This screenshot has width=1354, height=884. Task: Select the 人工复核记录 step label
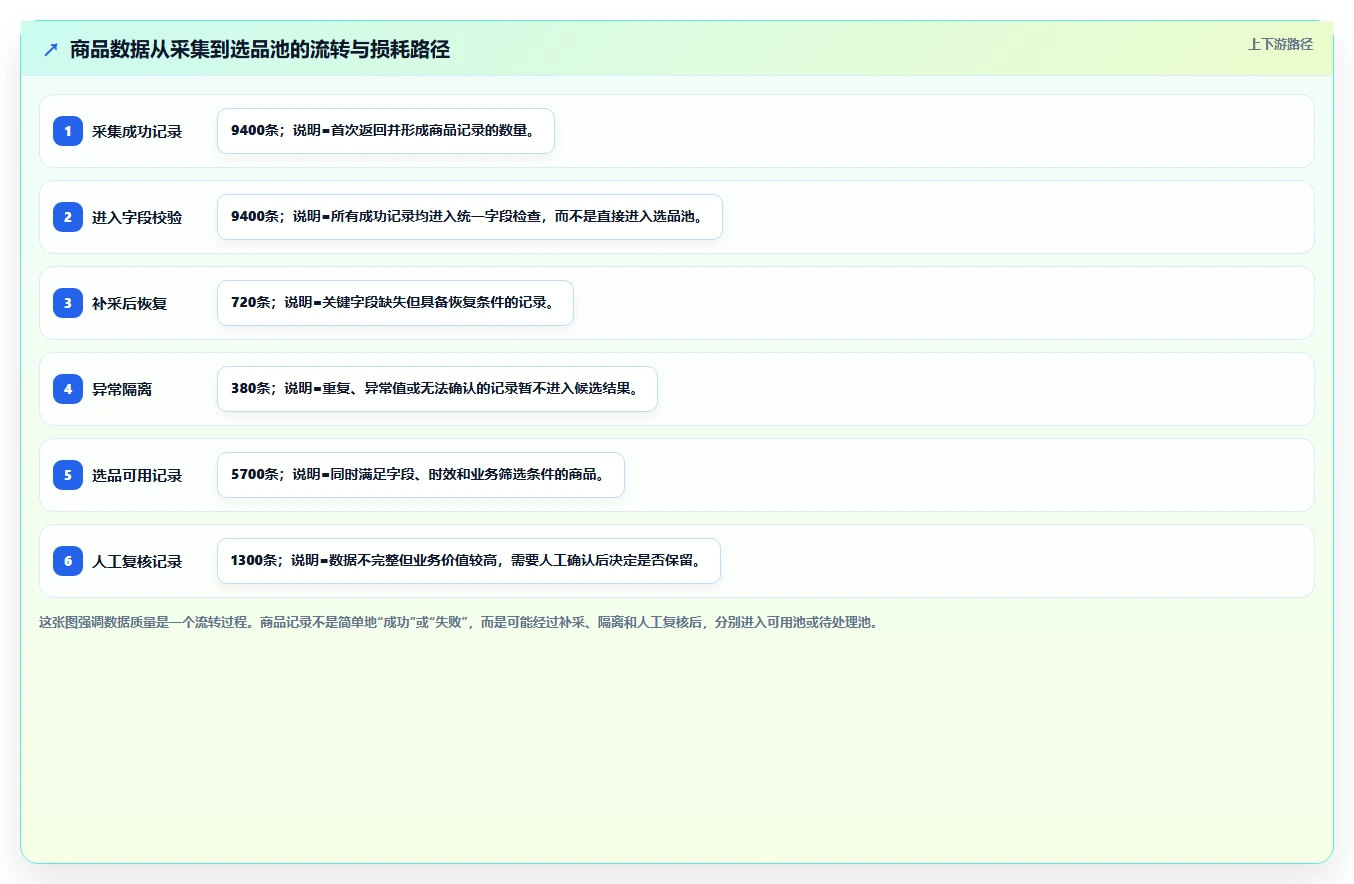pyautogui.click(x=137, y=561)
